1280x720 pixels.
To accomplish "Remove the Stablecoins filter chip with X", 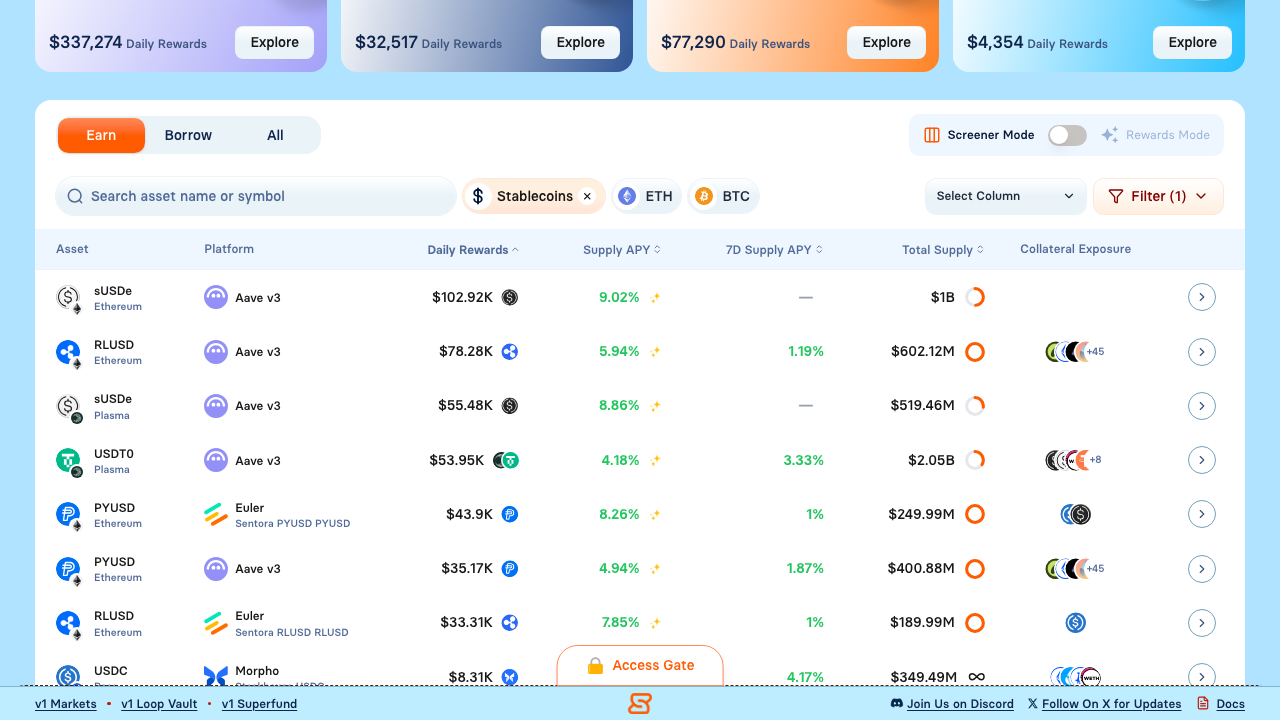I will (587, 196).
